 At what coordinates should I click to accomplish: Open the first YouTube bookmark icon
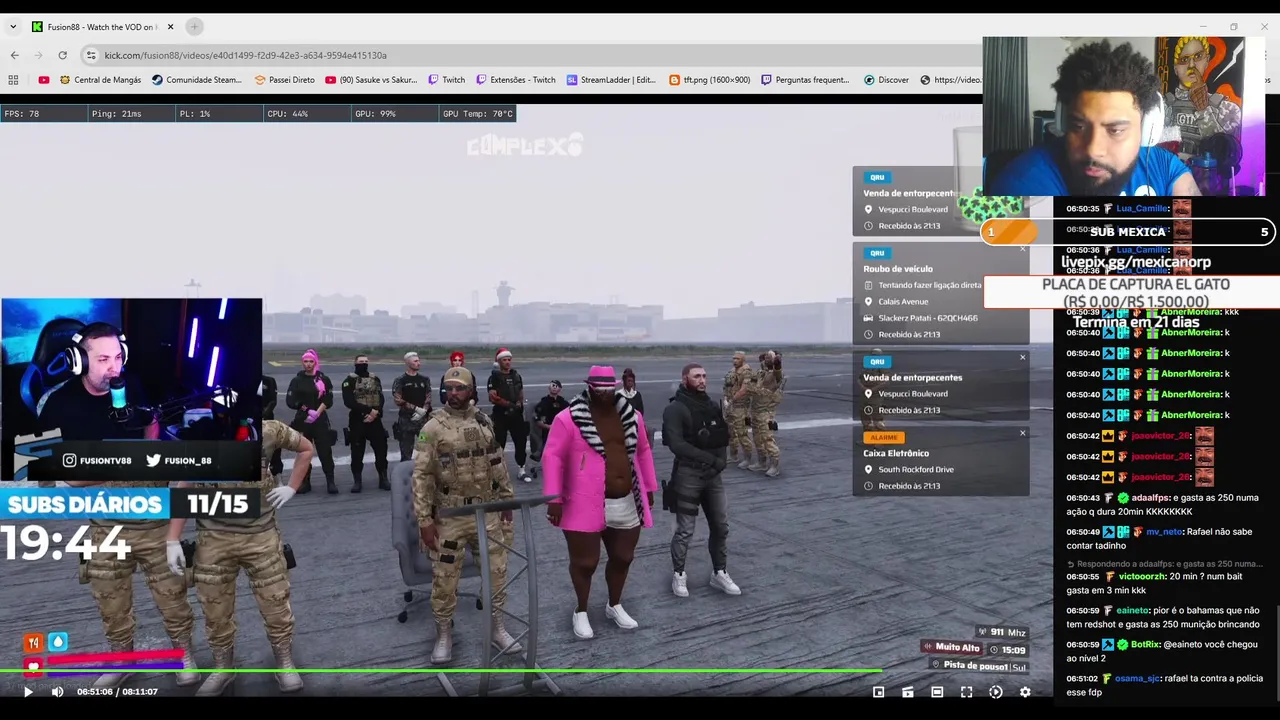point(43,80)
